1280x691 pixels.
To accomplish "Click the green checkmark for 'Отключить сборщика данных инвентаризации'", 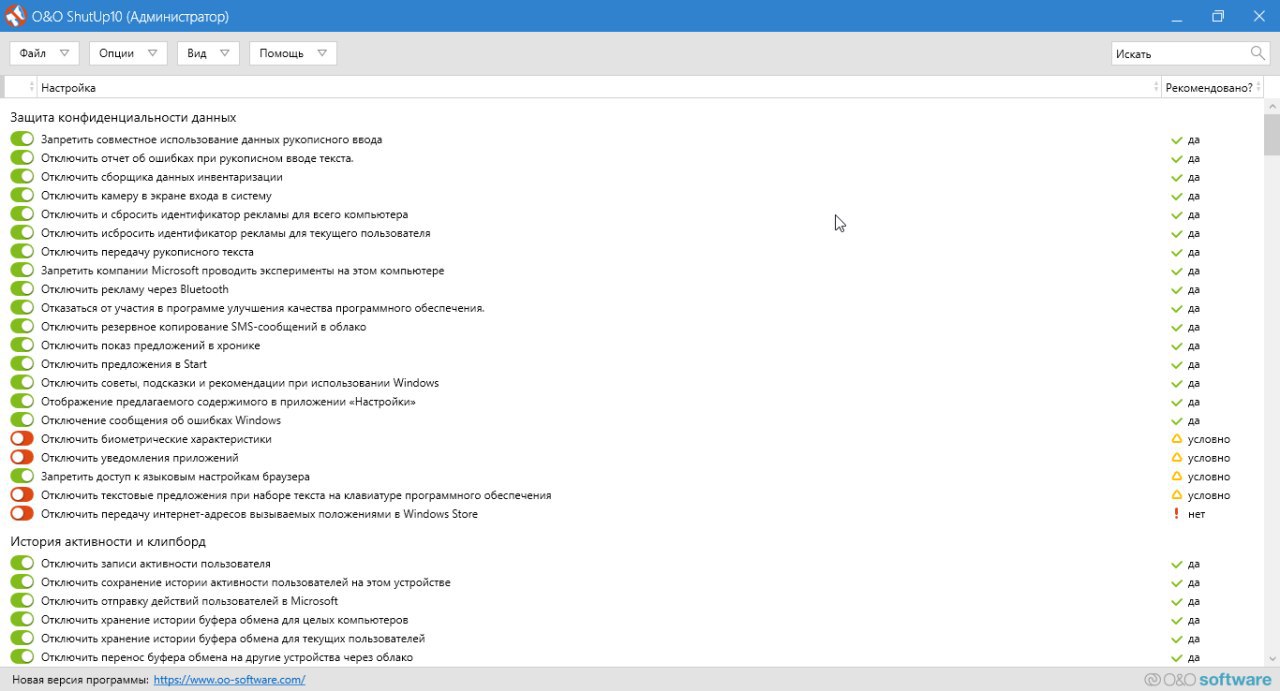I will pos(1177,178).
